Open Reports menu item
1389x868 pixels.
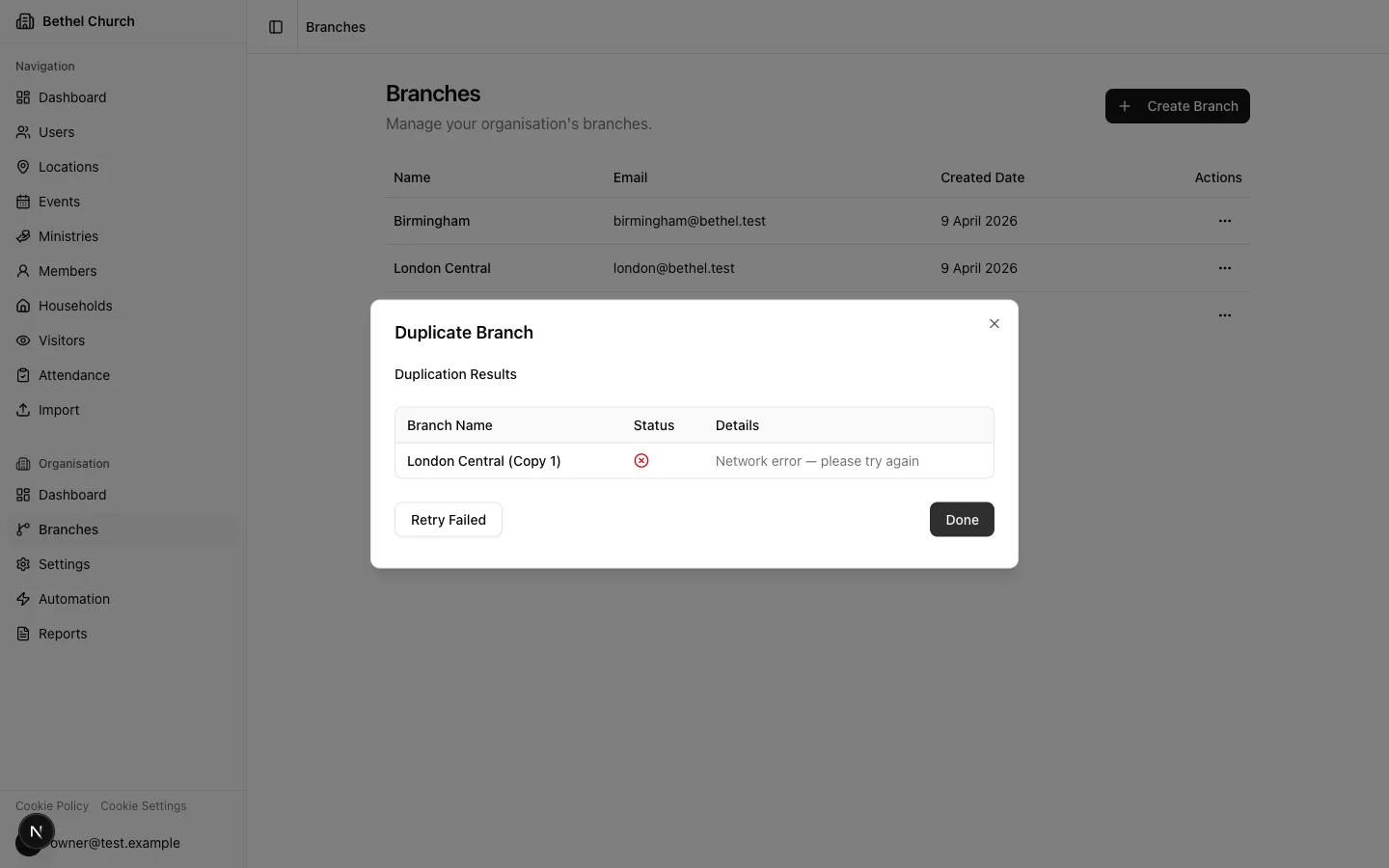pos(123,634)
